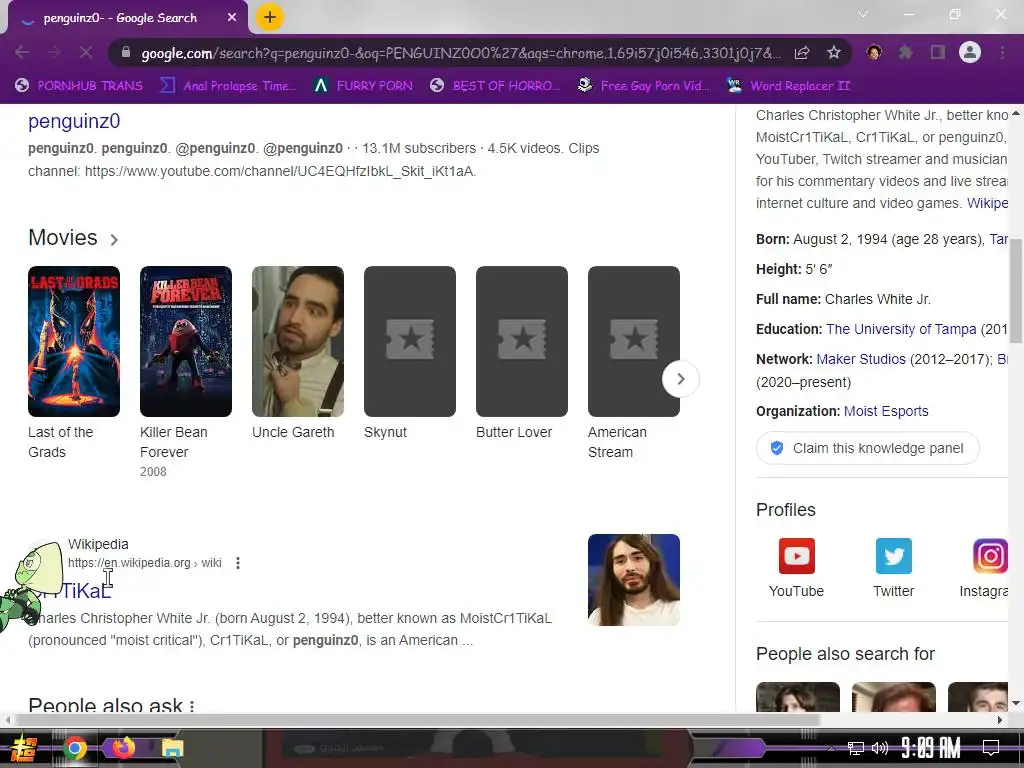Stop loading the page
1024x768 pixels.
pos(86,52)
